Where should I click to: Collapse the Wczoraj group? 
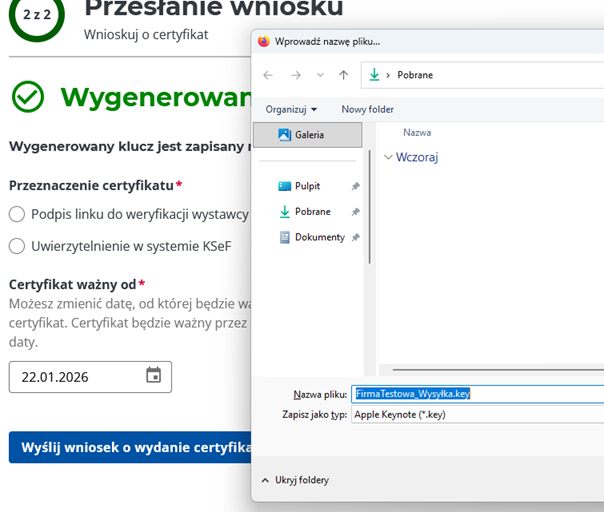pyautogui.click(x=389, y=157)
